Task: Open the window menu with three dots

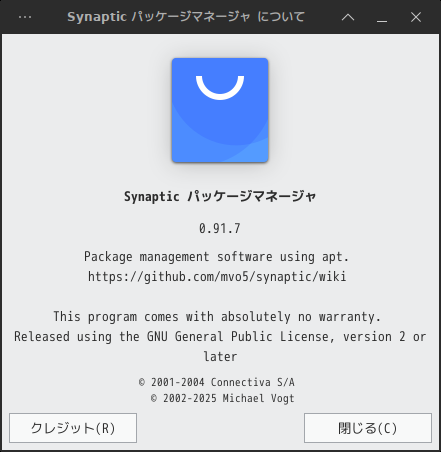Action: pos(25,17)
